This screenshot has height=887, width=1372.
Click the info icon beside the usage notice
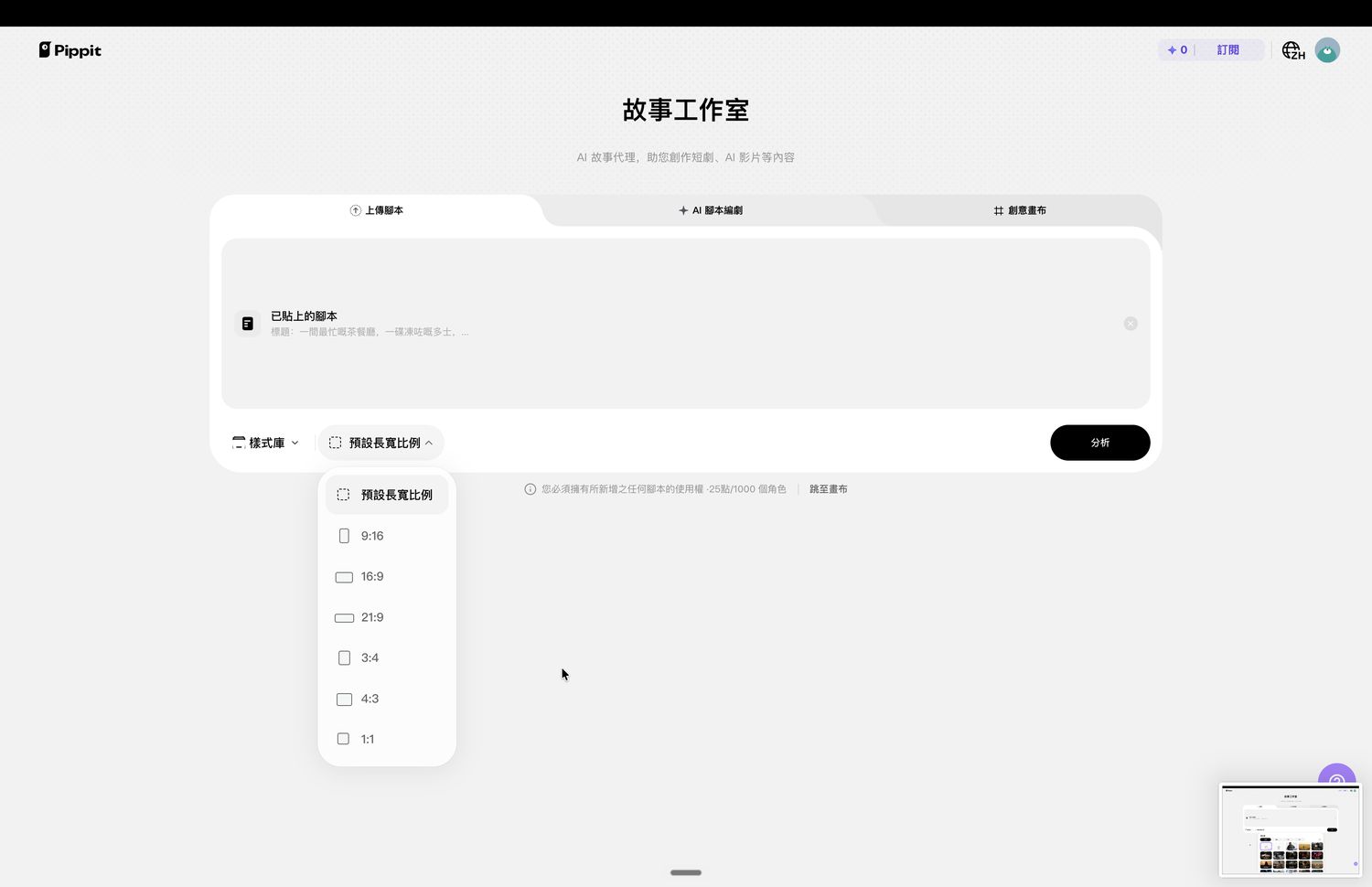(530, 489)
